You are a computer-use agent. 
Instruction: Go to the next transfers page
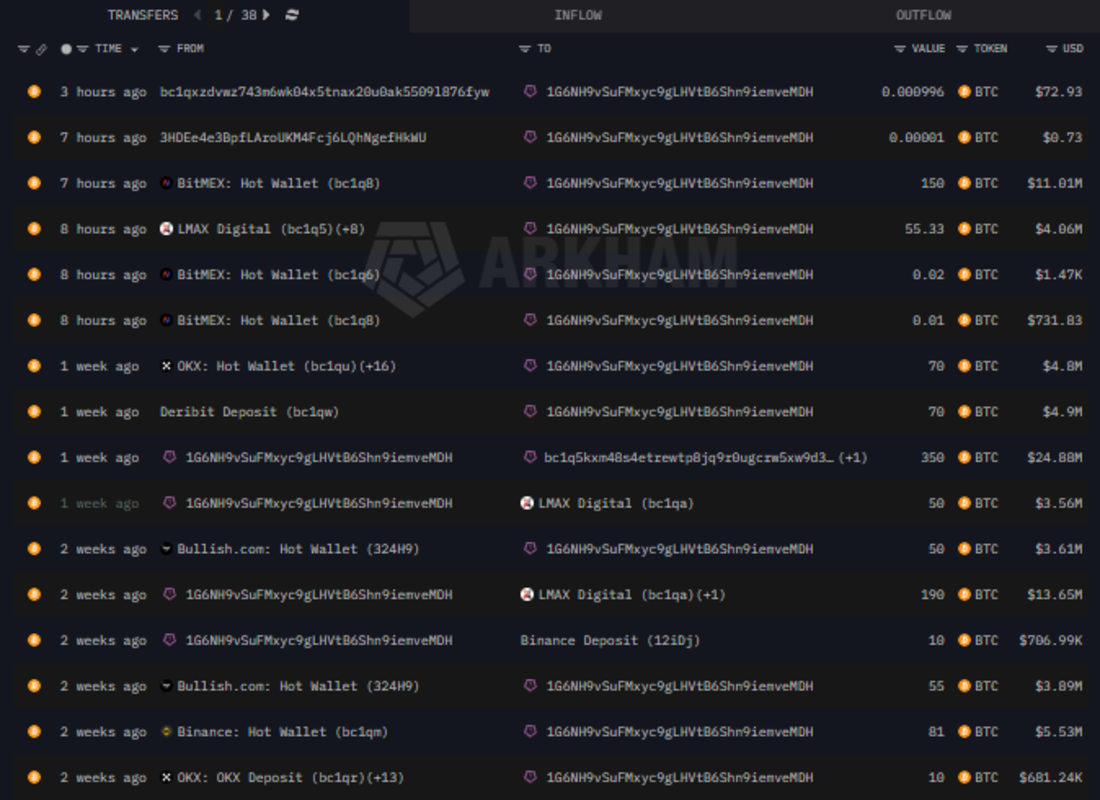266,15
